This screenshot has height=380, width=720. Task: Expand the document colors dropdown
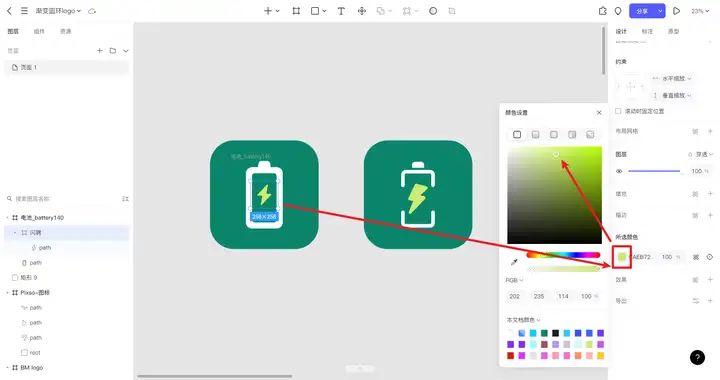523,320
